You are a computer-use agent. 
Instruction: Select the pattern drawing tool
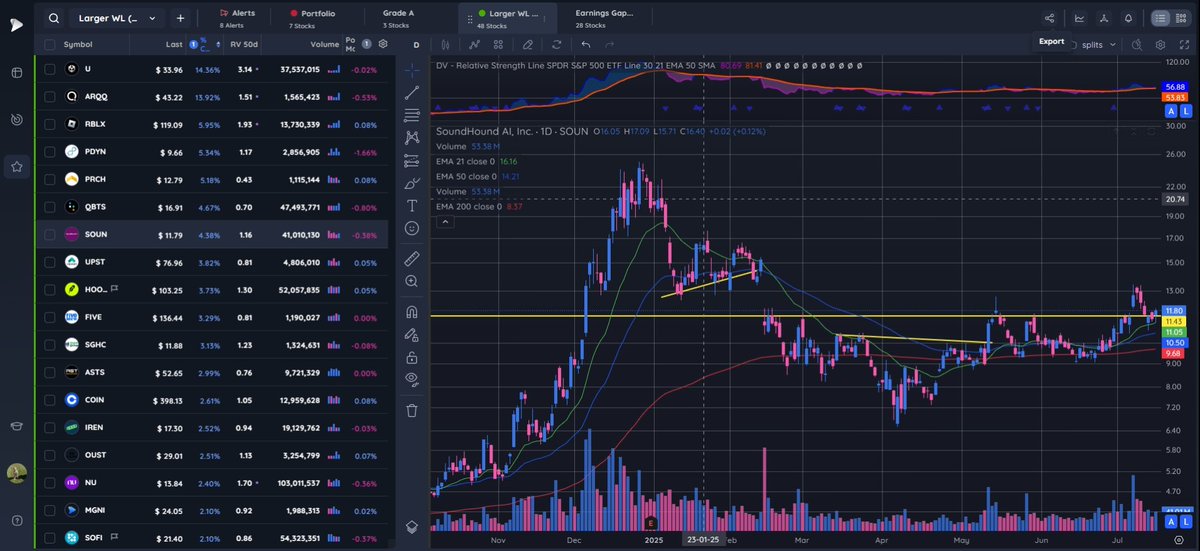point(412,138)
